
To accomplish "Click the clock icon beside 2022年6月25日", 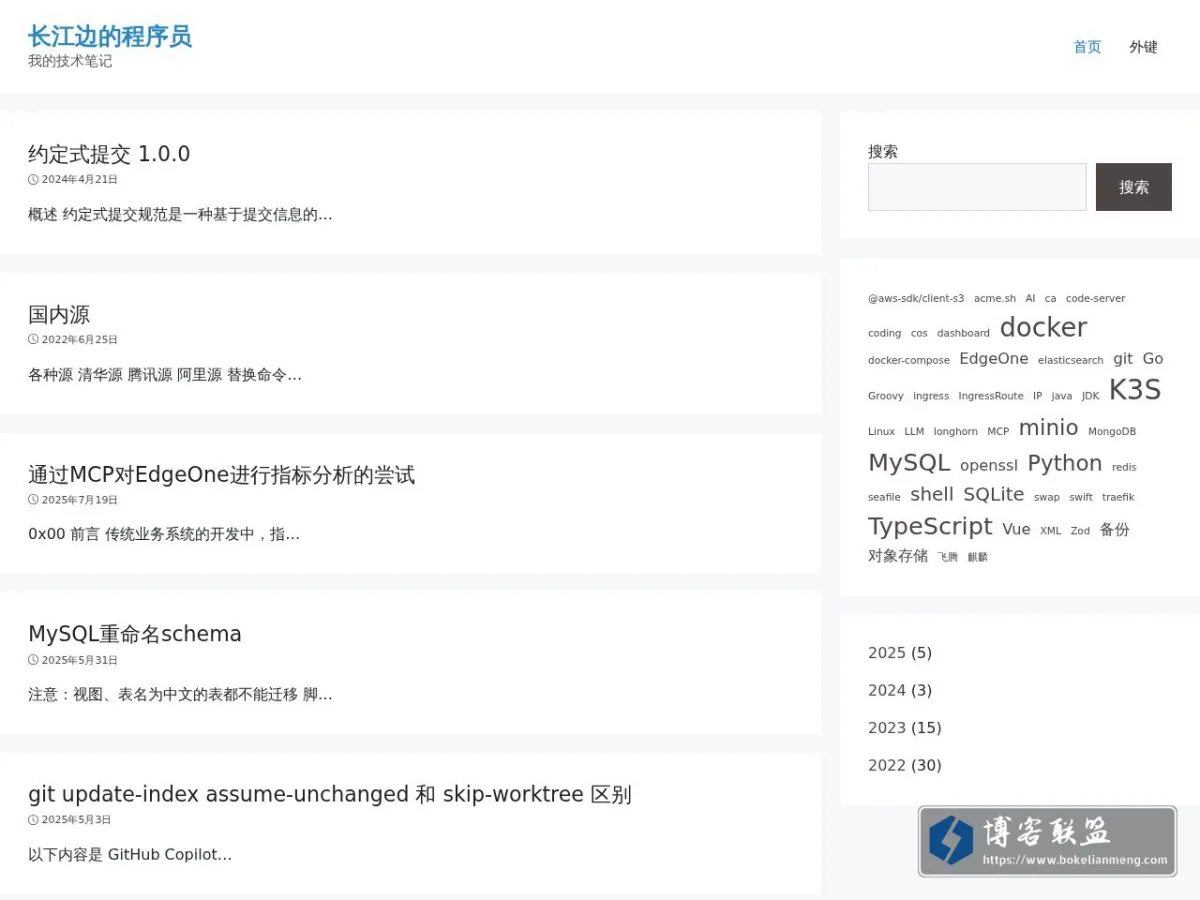I will tap(33, 340).
